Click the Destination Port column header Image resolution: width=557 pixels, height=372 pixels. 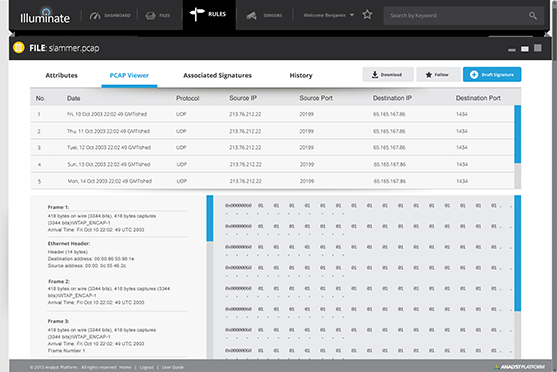pos(478,98)
